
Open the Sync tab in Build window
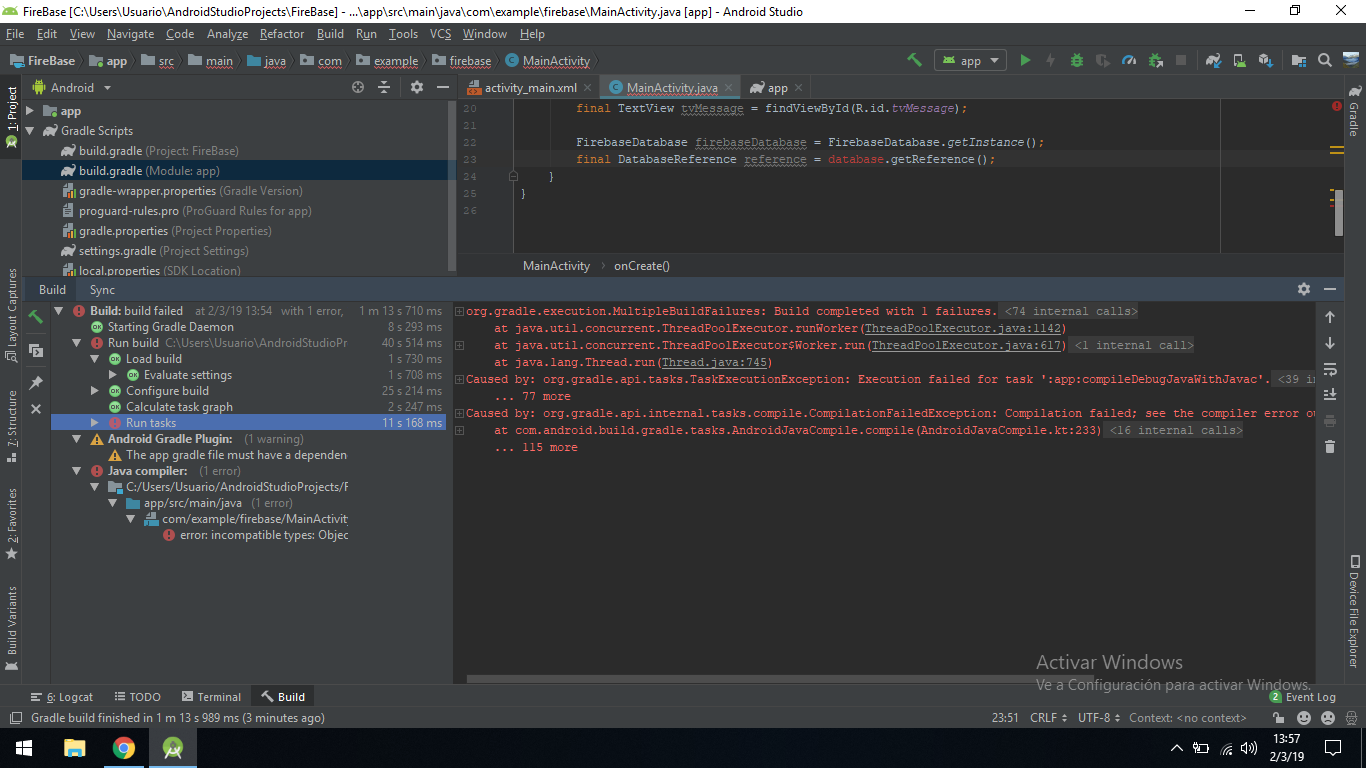tap(102, 289)
